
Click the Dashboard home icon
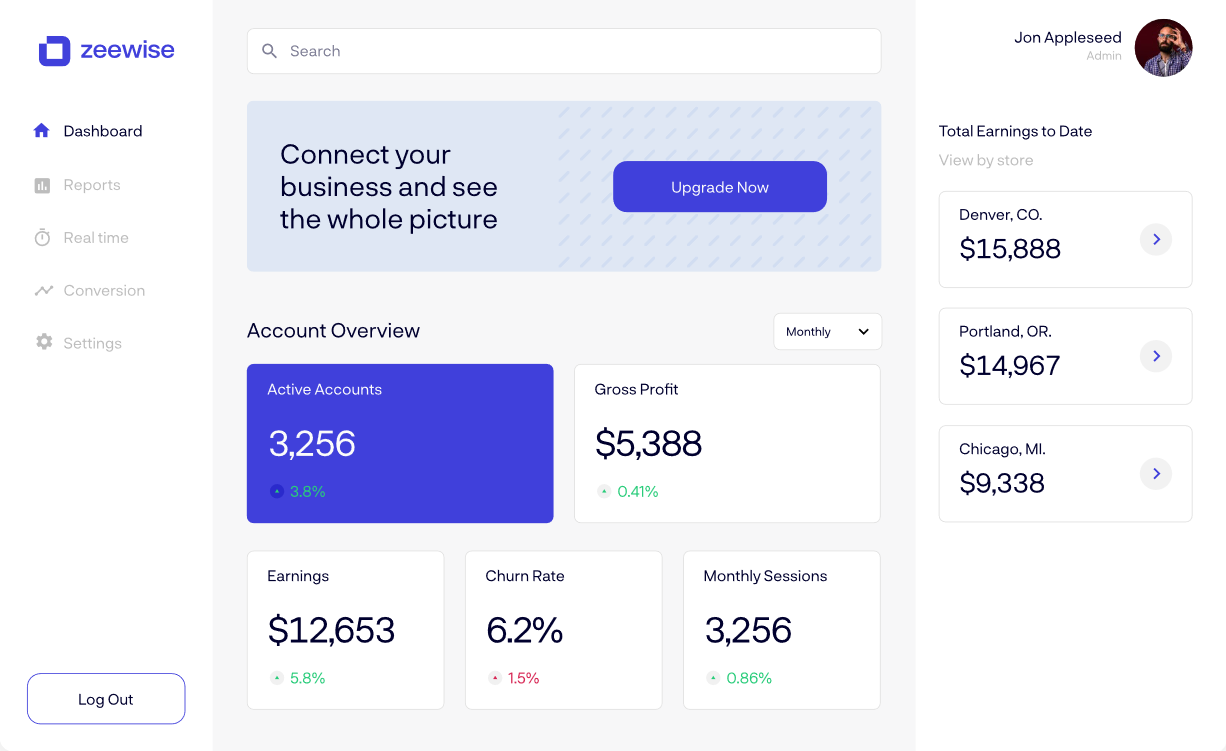(x=42, y=131)
